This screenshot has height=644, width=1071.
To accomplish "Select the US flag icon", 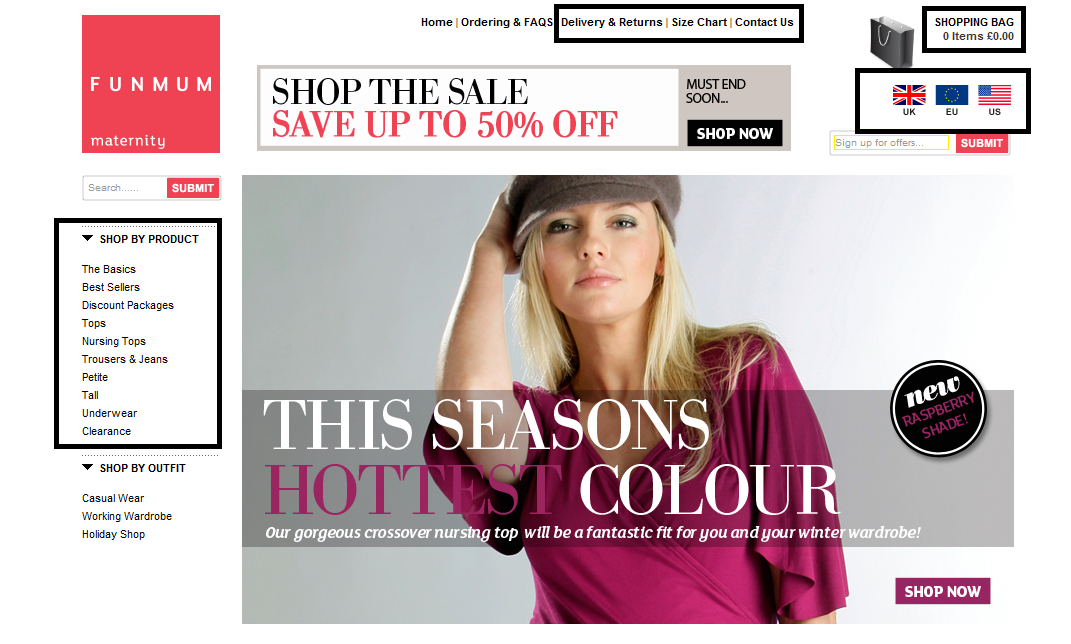I will pyautogui.click(x=994, y=95).
